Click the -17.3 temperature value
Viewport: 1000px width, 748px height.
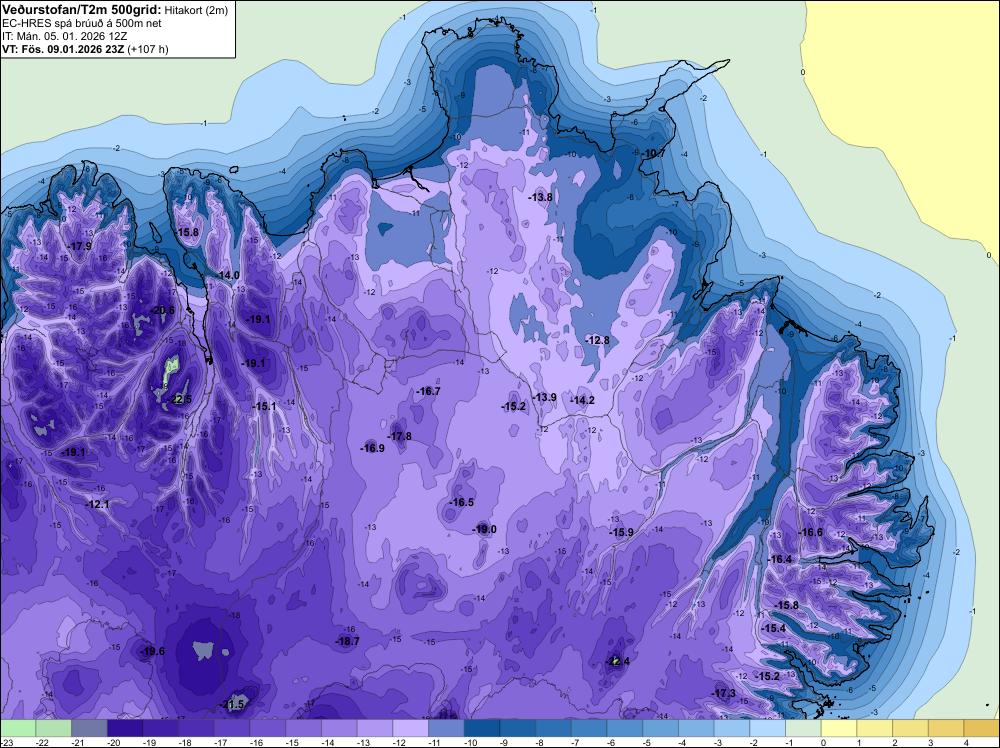pyautogui.click(x=724, y=693)
